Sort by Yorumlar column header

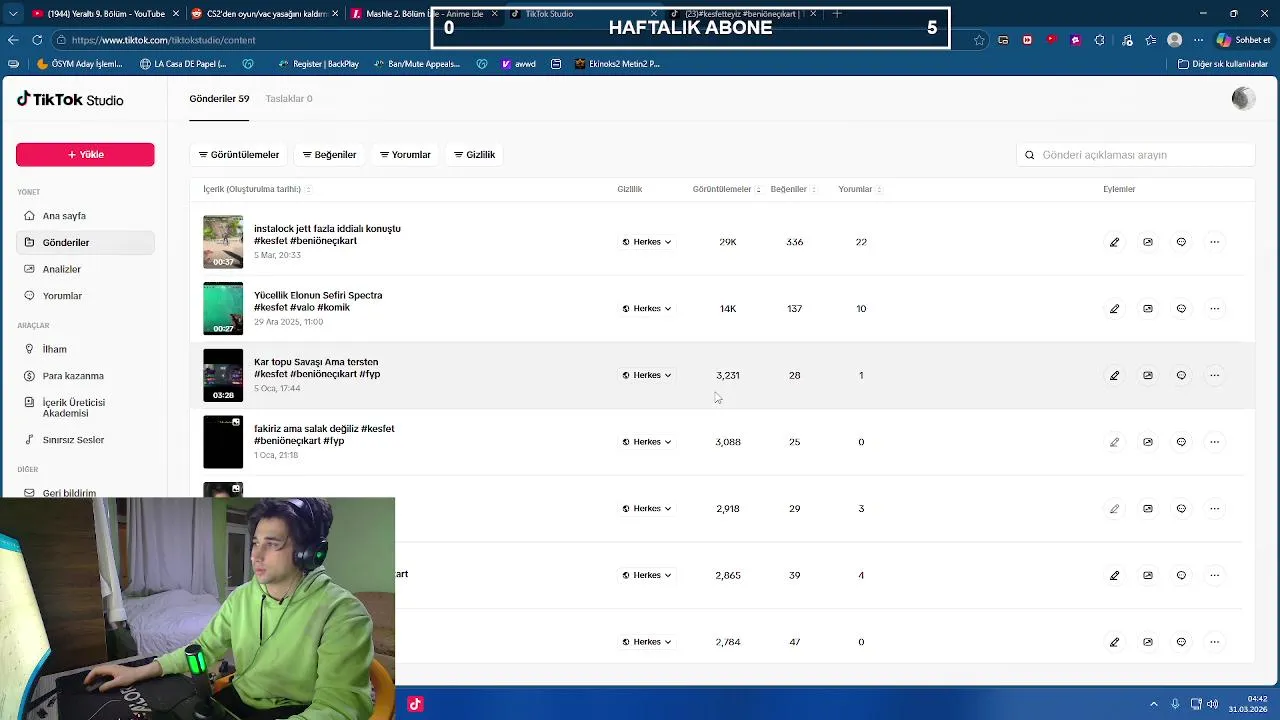coord(860,189)
